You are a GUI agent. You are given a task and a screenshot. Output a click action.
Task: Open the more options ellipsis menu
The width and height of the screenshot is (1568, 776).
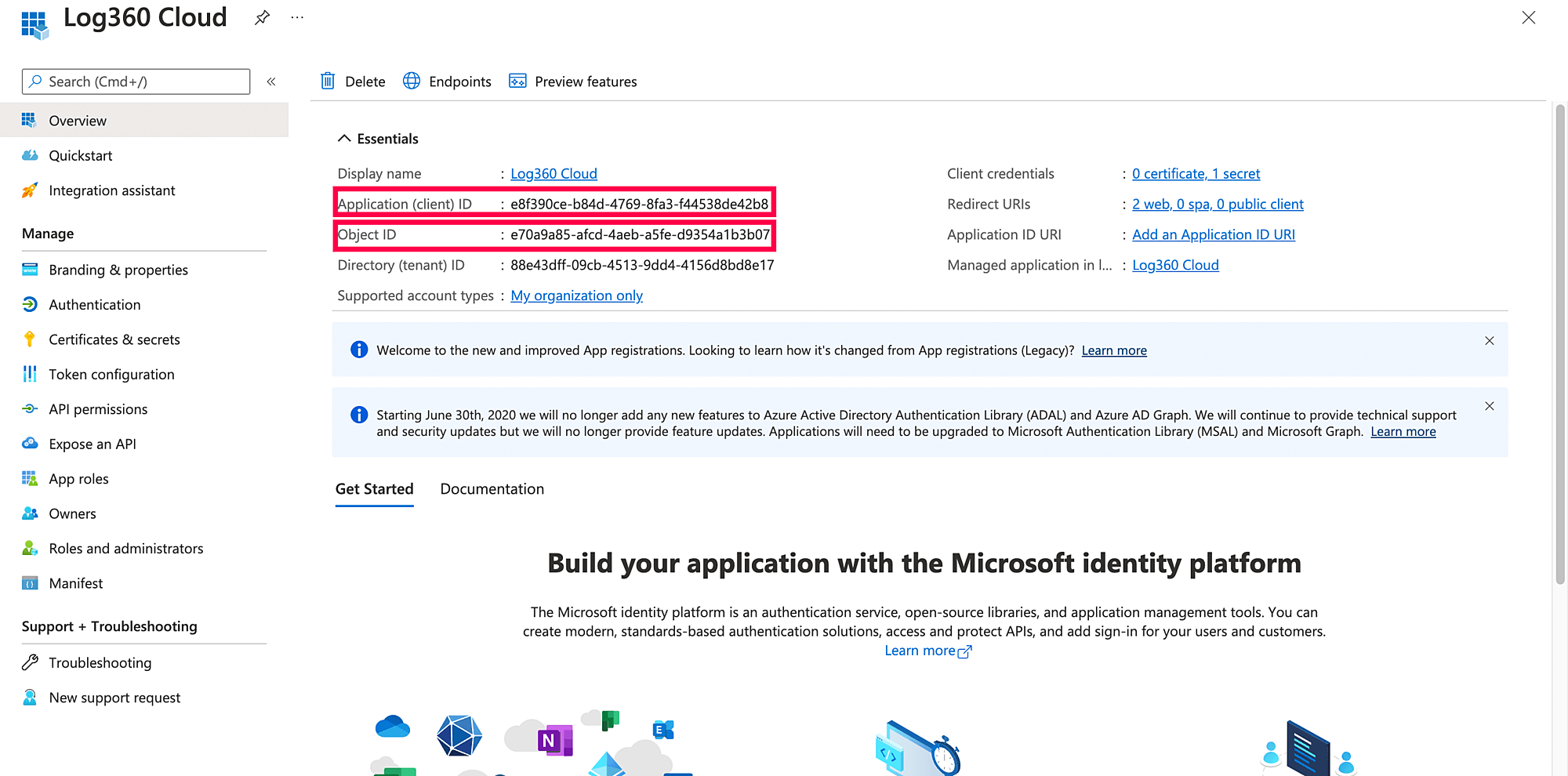(x=297, y=17)
